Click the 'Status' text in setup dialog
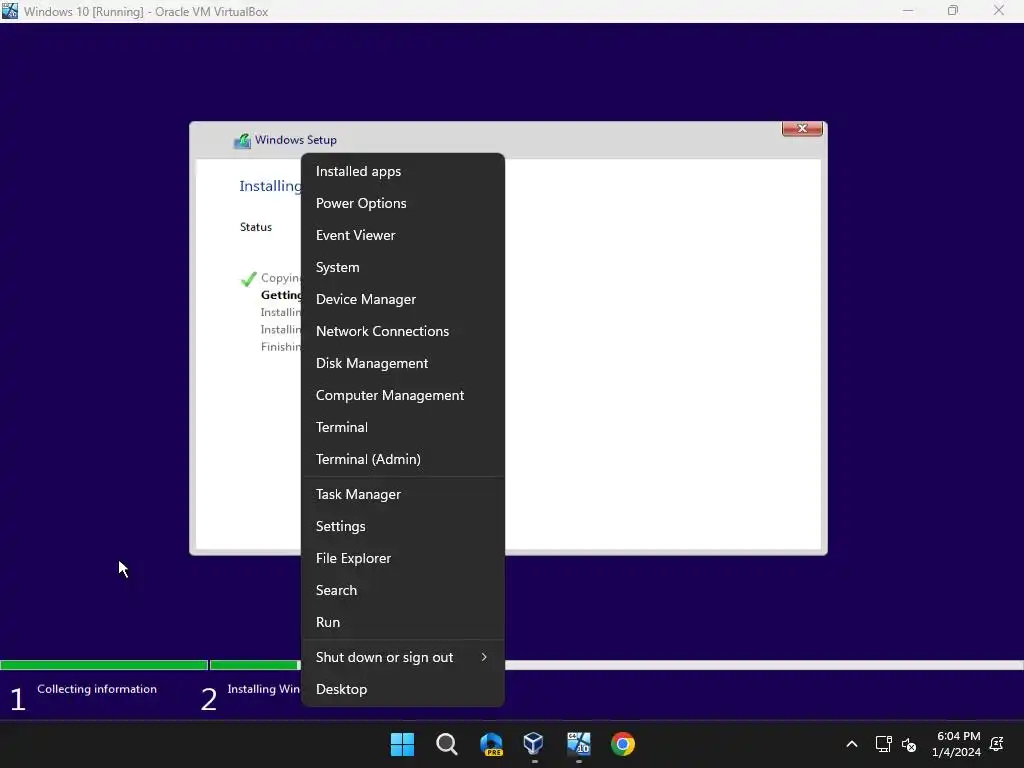Viewport: 1024px width, 768px height. pos(255,227)
